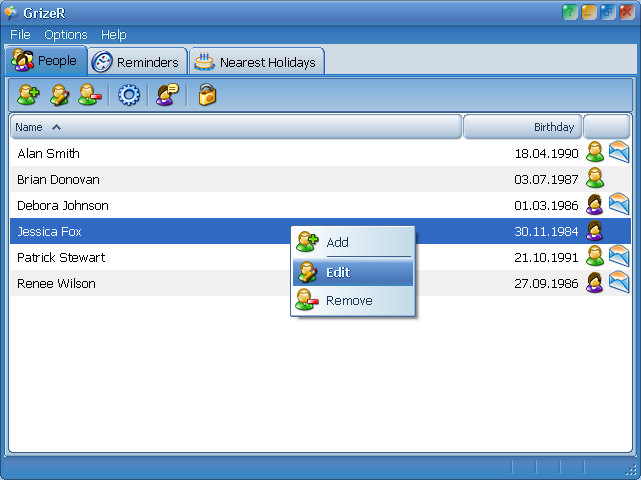Click Debora Johnson's envelope icon

click(x=619, y=204)
